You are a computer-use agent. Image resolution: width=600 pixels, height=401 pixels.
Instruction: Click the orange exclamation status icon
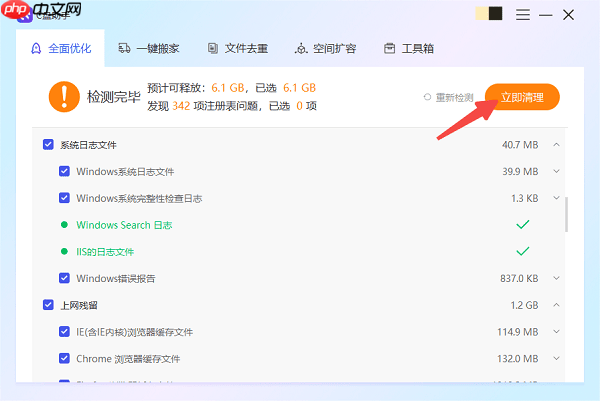tap(64, 96)
